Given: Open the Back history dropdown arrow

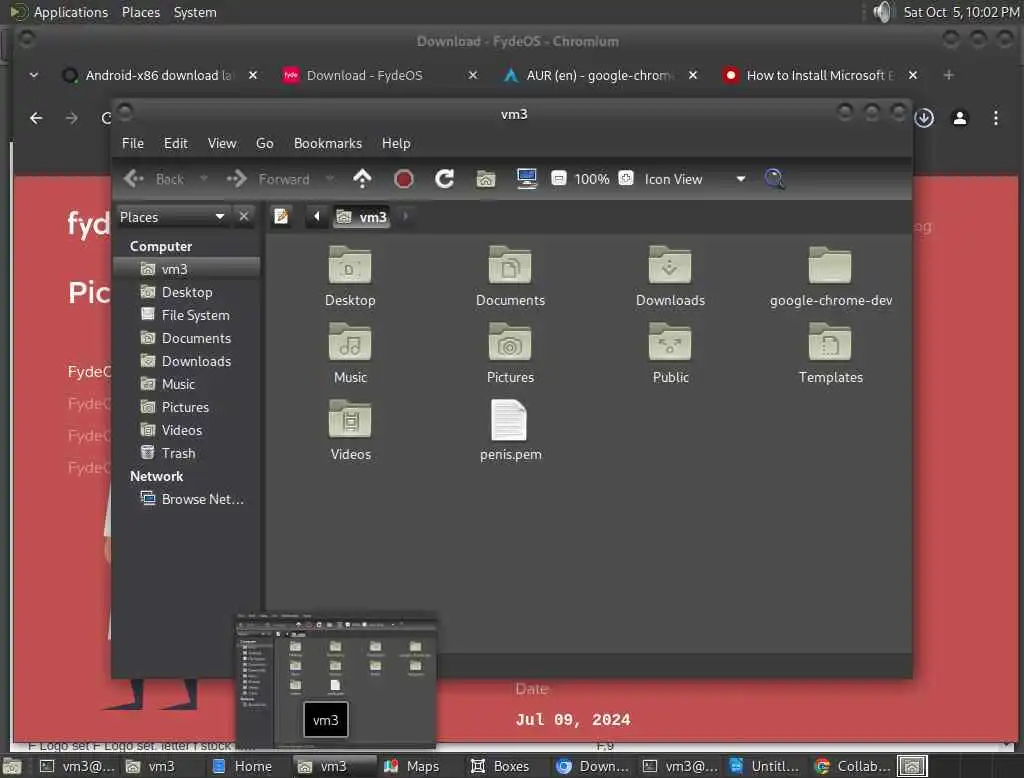Looking at the screenshot, I should (x=204, y=178).
